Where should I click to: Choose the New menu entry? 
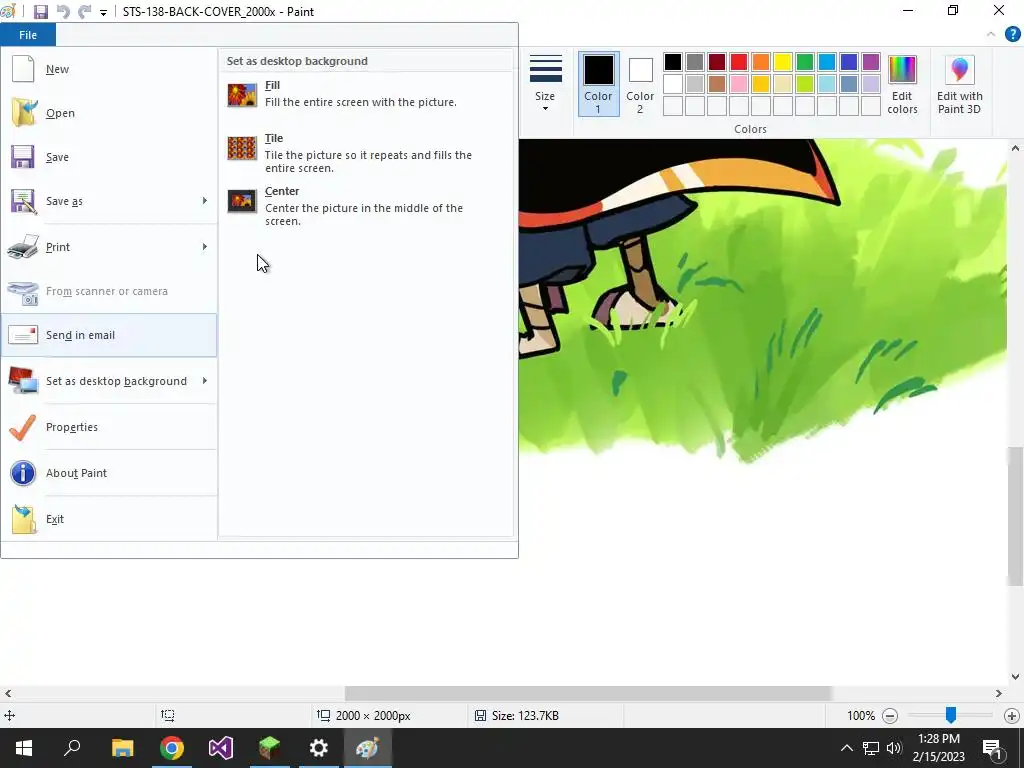tap(109, 69)
